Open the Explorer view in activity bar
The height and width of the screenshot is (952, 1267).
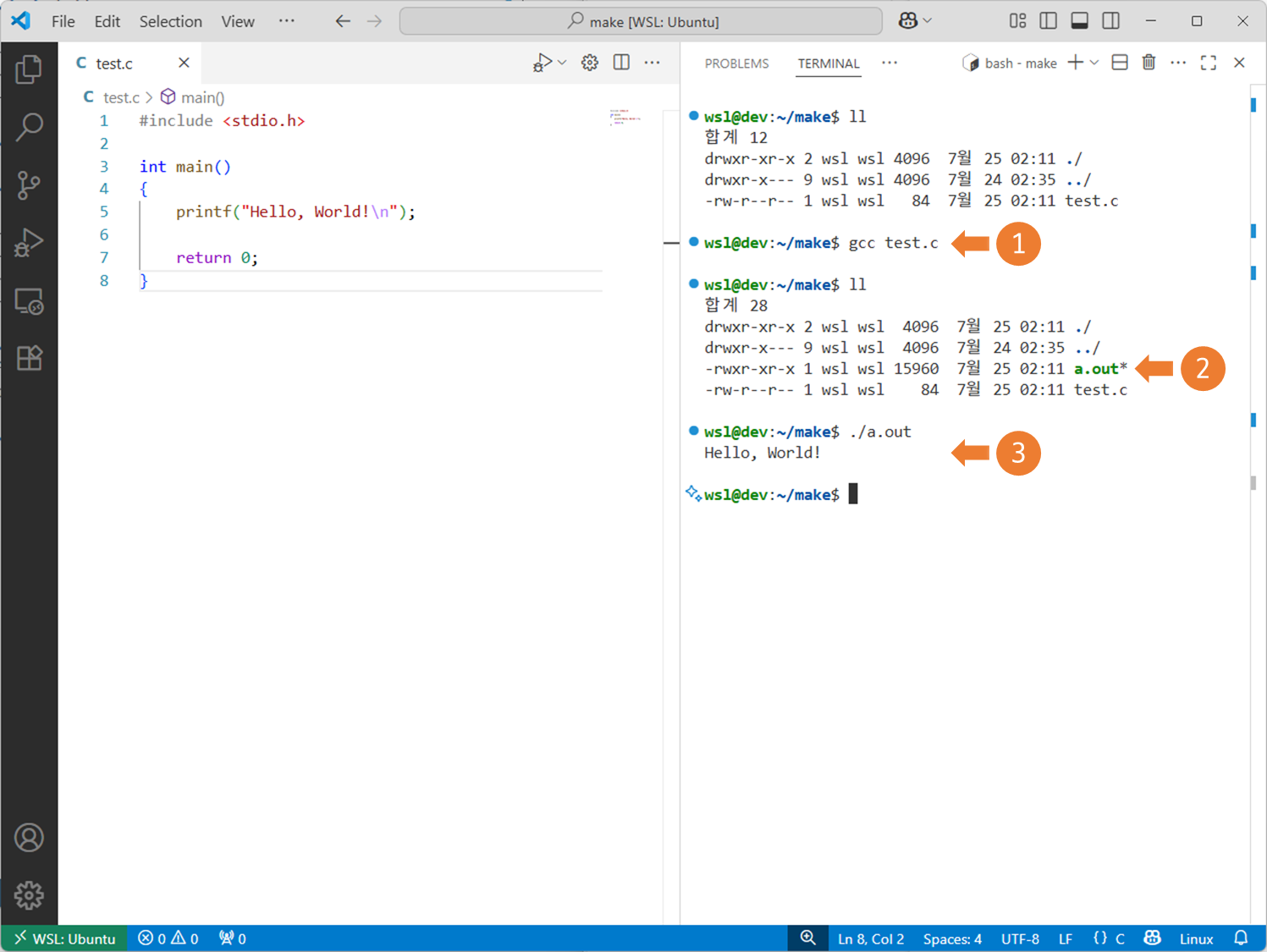point(29,69)
